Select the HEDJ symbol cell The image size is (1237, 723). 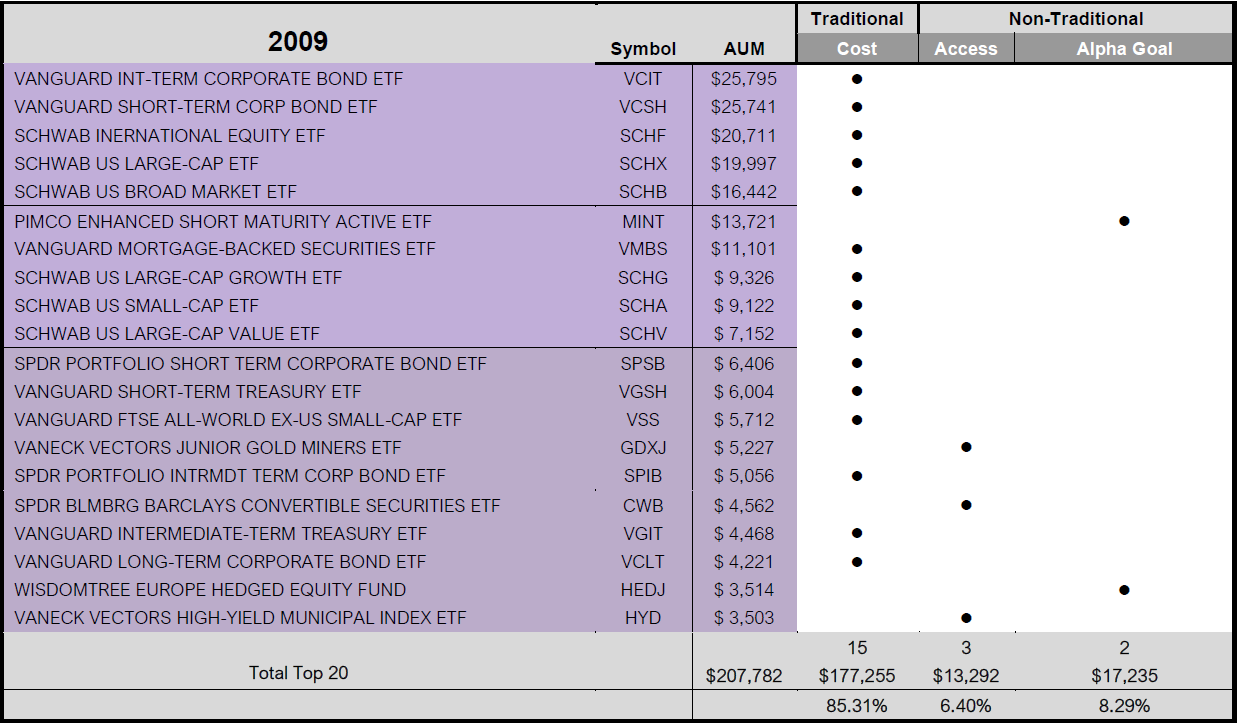tap(642, 589)
